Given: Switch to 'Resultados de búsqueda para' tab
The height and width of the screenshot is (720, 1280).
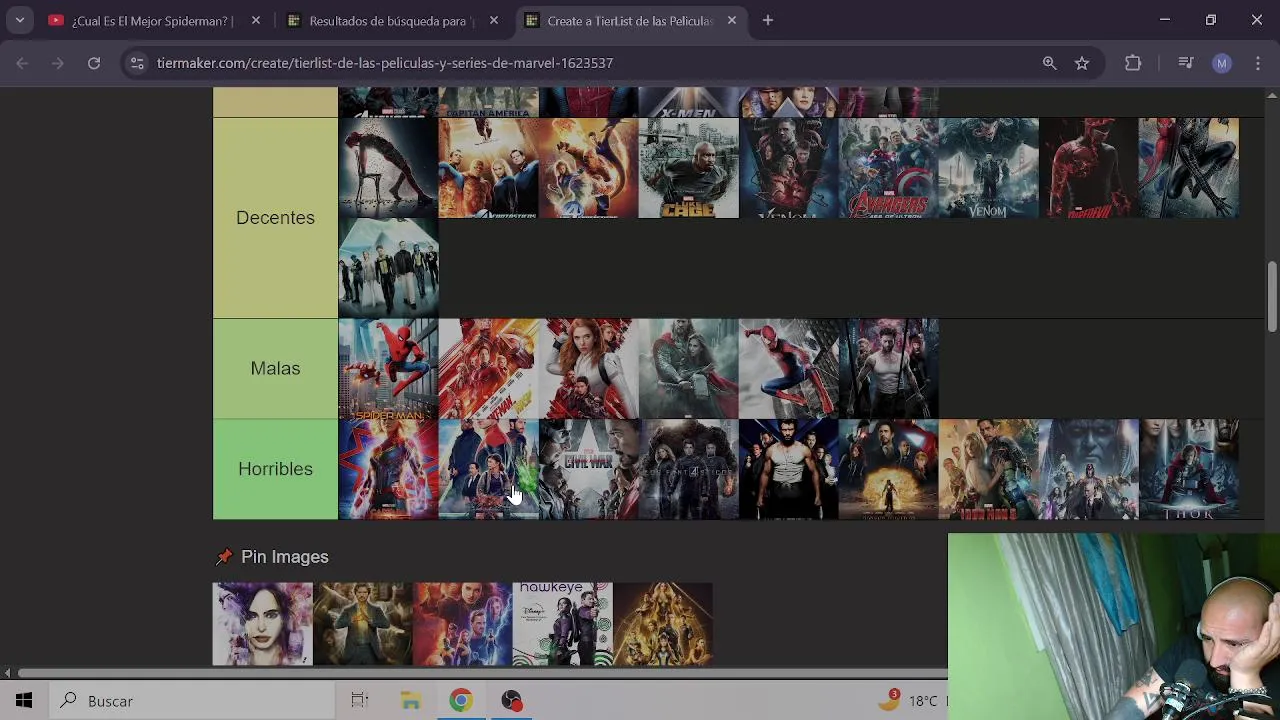Looking at the screenshot, I should pos(391,20).
